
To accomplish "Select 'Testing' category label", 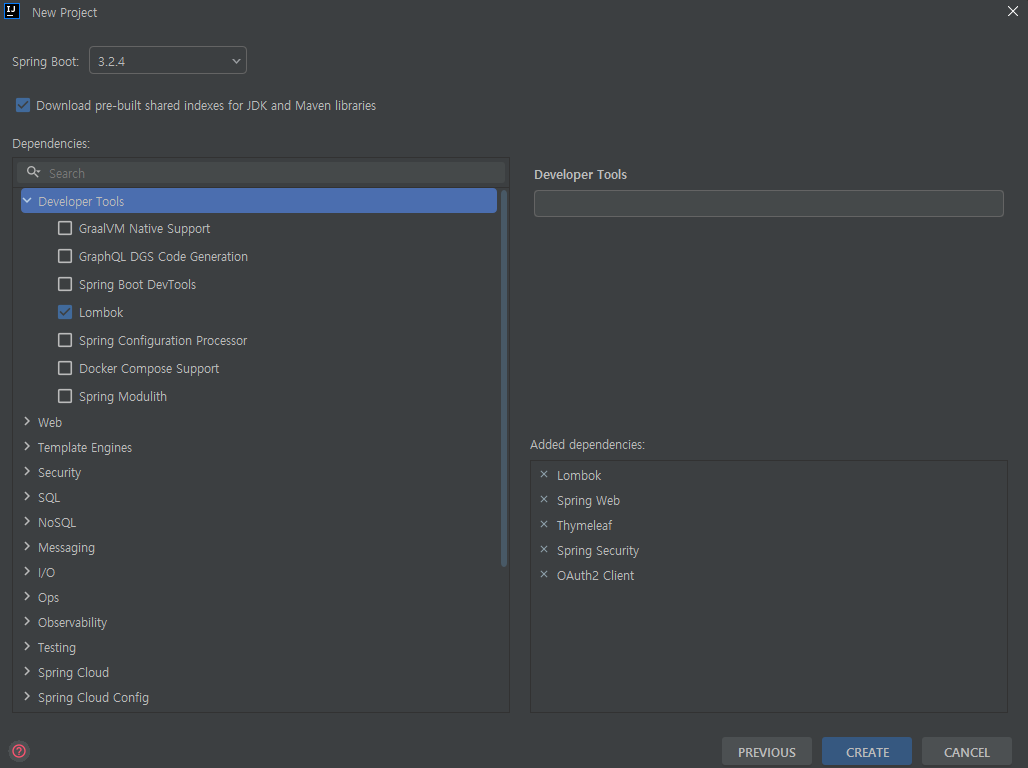I will tap(56, 647).
